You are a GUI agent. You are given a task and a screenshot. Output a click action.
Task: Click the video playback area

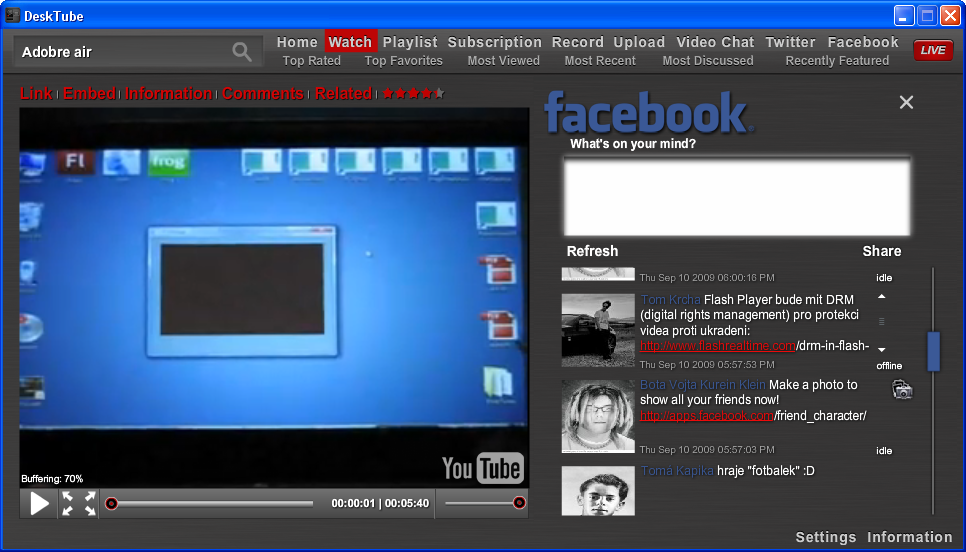(x=274, y=298)
